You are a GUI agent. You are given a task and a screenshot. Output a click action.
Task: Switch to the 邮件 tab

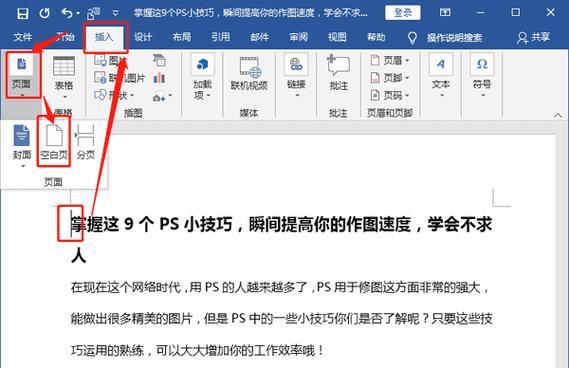259,37
